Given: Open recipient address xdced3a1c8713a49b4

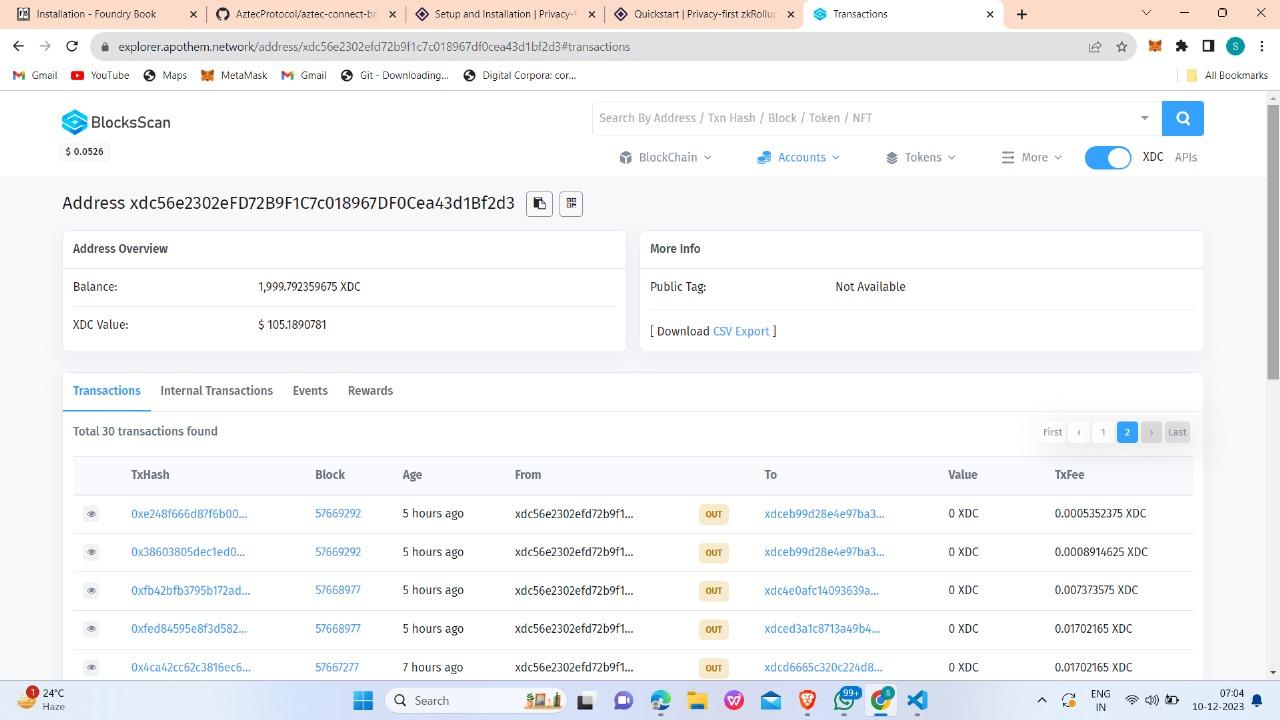Looking at the screenshot, I should (x=822, y=628).
